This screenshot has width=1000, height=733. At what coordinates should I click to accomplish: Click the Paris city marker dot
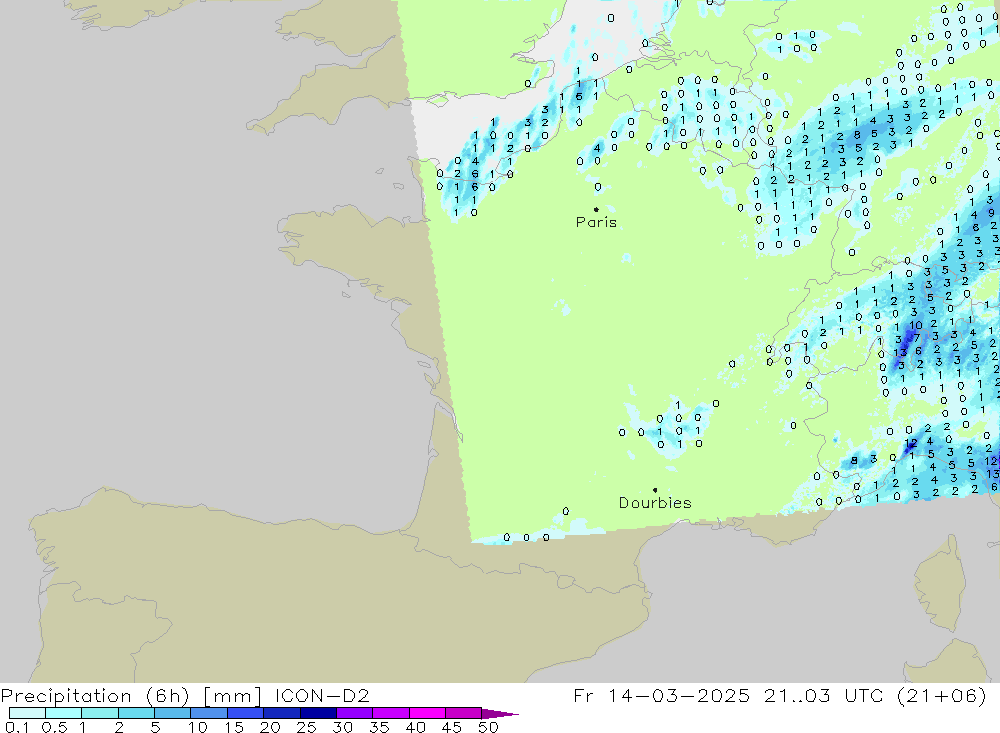click(596, 209)
